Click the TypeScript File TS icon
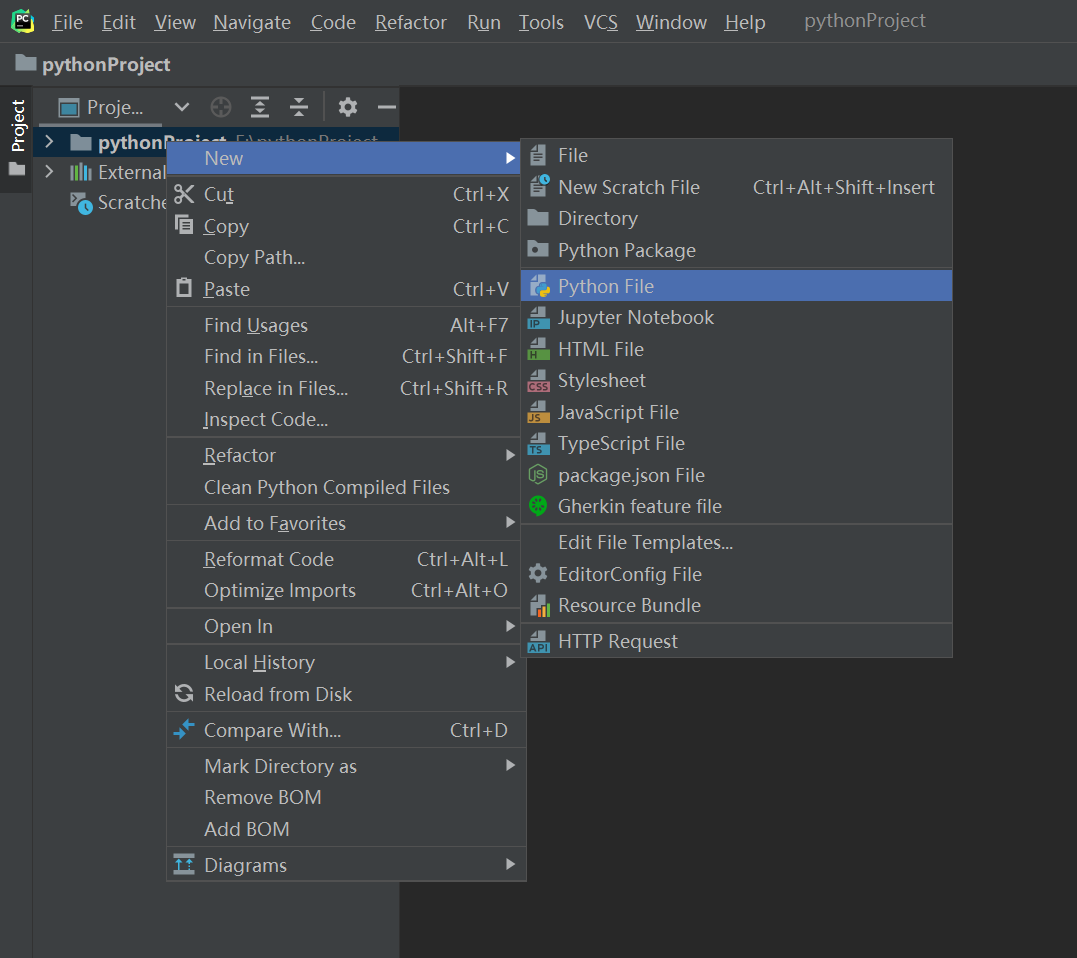The width and height of the screenshot is (1077, 958). 538,444
